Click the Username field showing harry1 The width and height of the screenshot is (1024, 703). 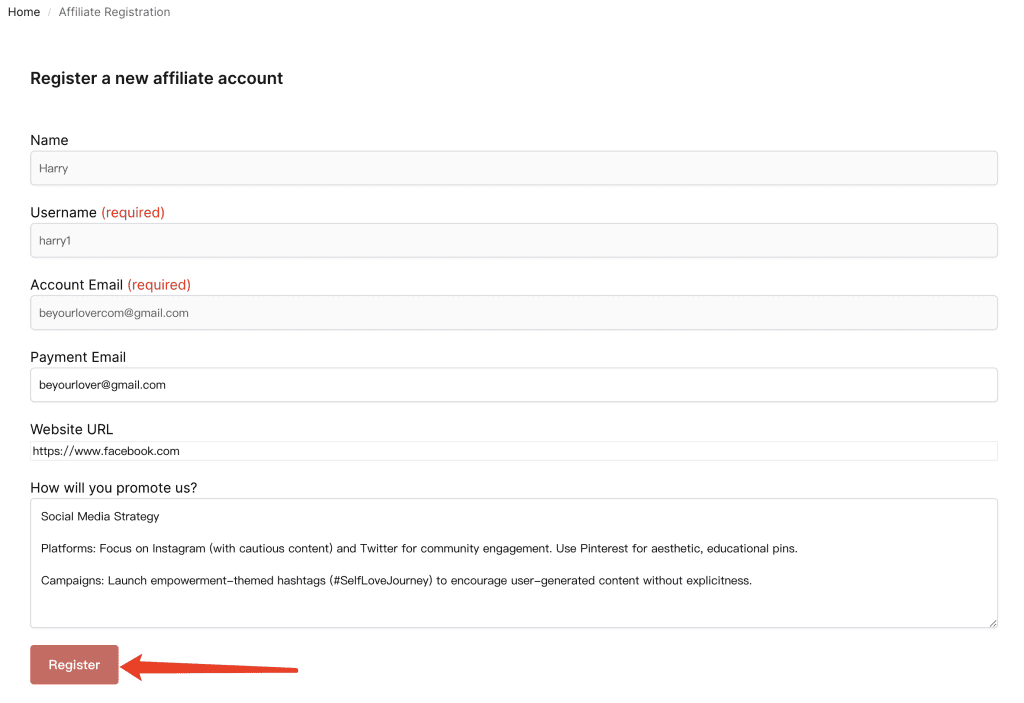click(x=513, y=240)
